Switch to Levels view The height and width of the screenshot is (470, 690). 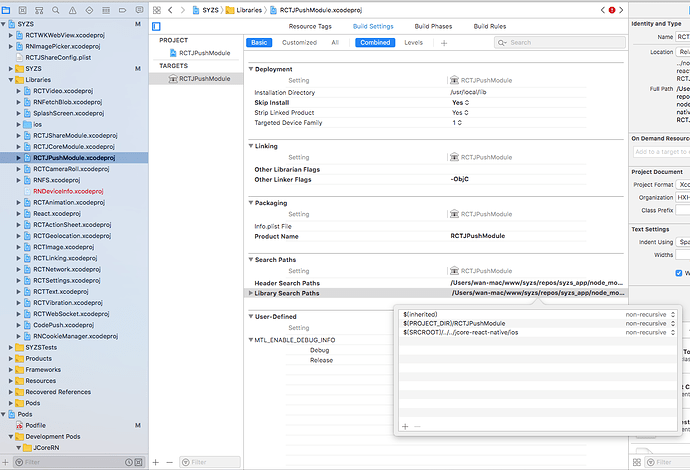413,43
